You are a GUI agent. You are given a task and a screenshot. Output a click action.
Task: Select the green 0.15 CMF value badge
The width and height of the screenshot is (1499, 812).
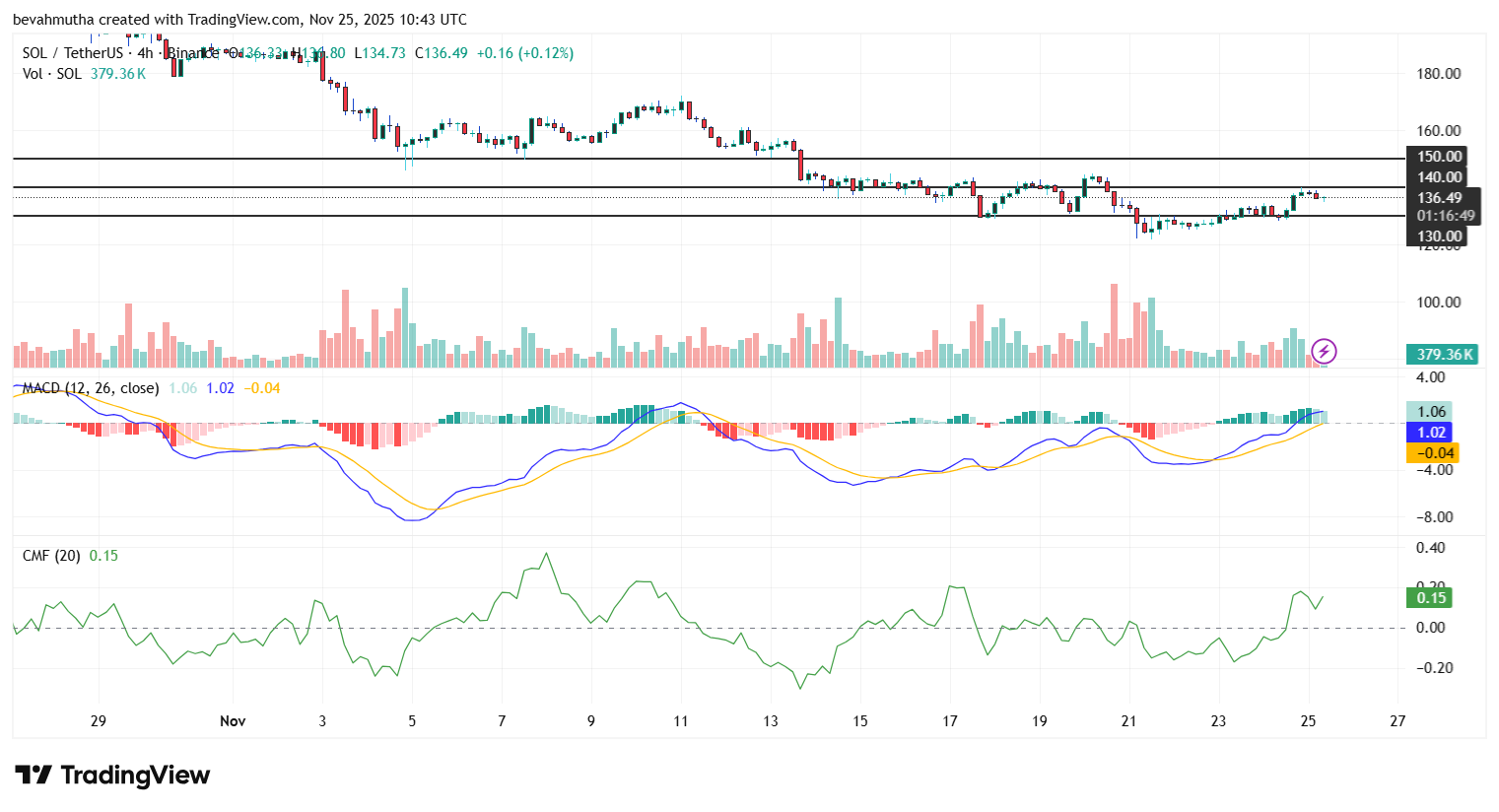pos(1428,597)
